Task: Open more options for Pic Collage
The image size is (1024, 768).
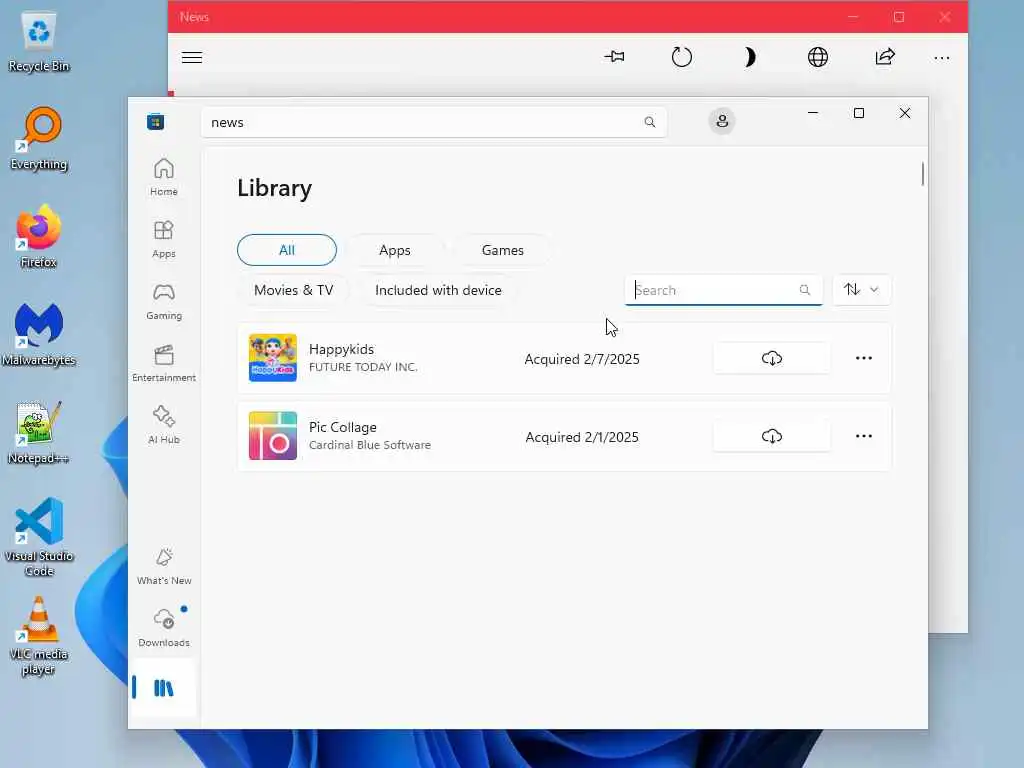Action: coord(863,436)
